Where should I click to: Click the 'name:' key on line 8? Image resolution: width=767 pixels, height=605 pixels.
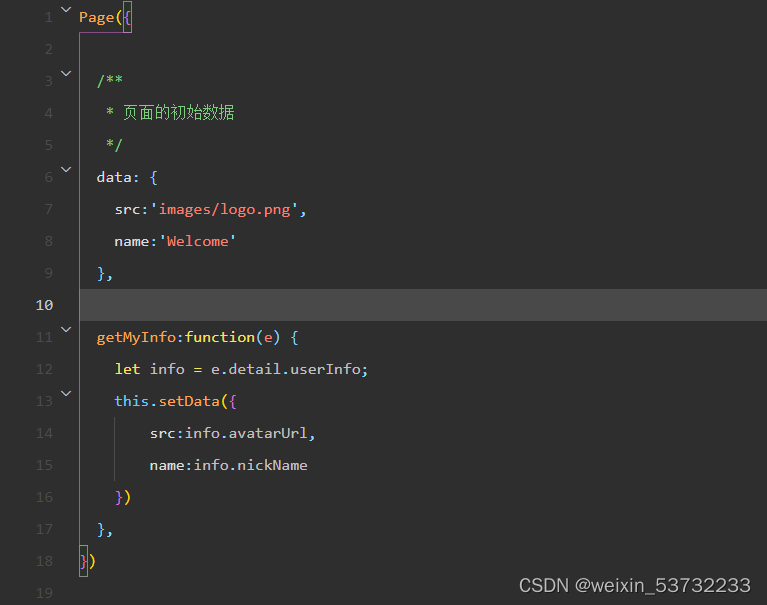(136, 241)
